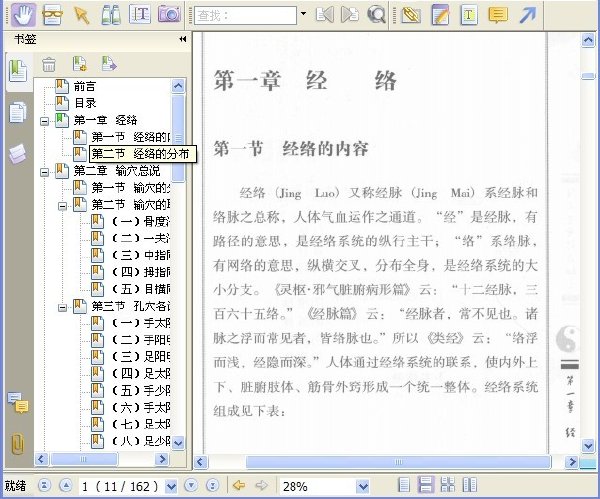Open the zoom percentage dropdown
The width and height of the screenshot is (600, 499).
click(362, 486)
